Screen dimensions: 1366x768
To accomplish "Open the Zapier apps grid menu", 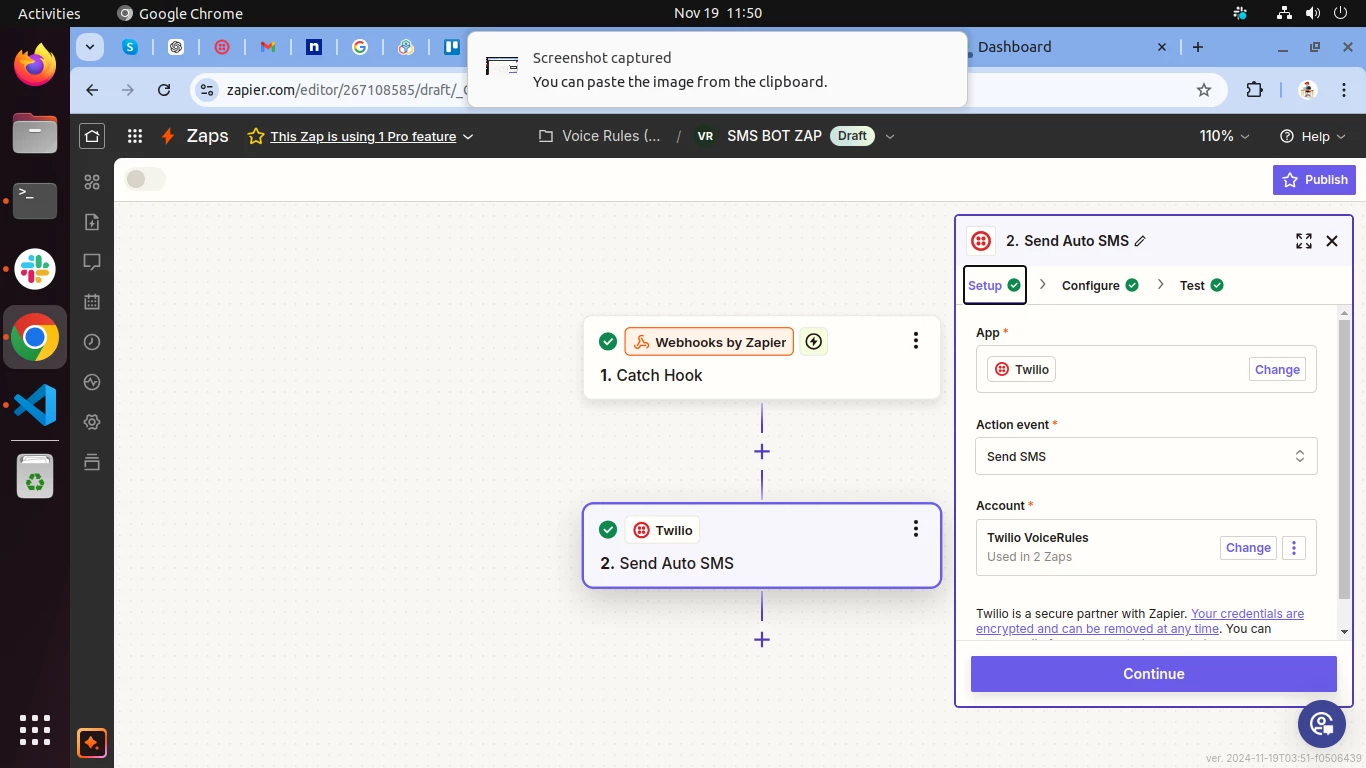I will pos(135,136).
